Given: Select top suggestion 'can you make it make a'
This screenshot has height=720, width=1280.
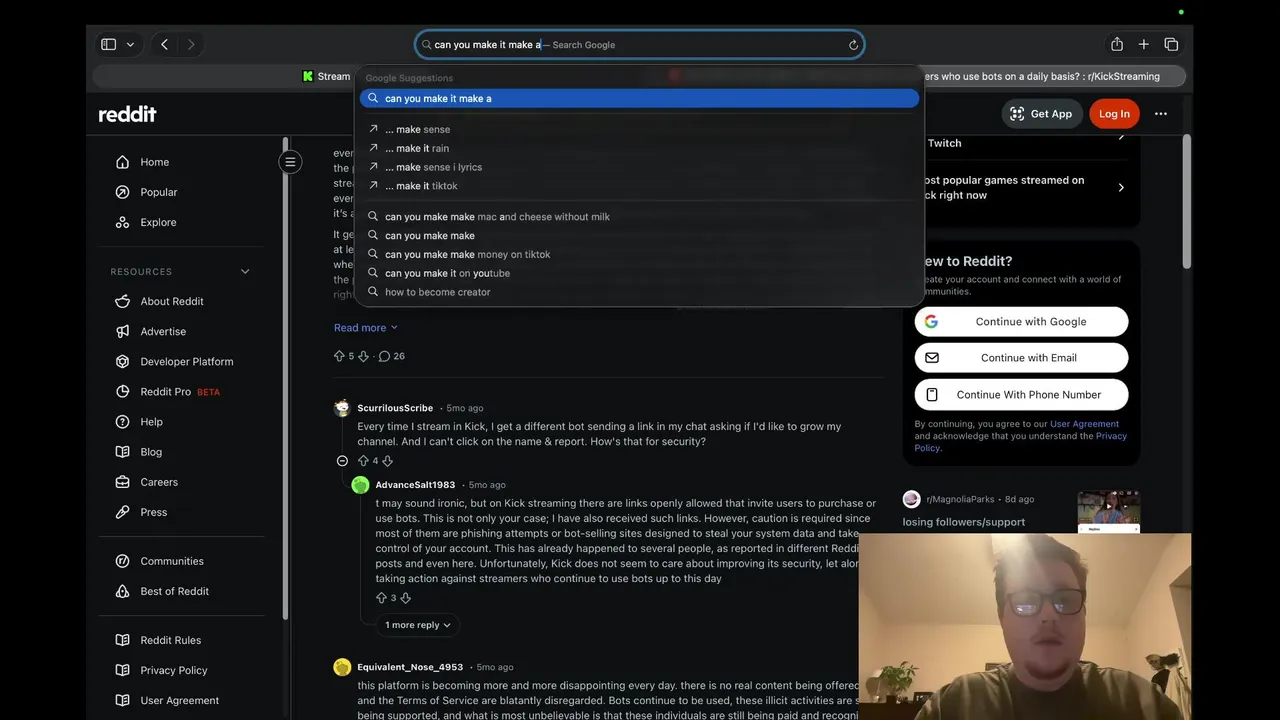Looking at the screenshot, I should click(639, 98).
